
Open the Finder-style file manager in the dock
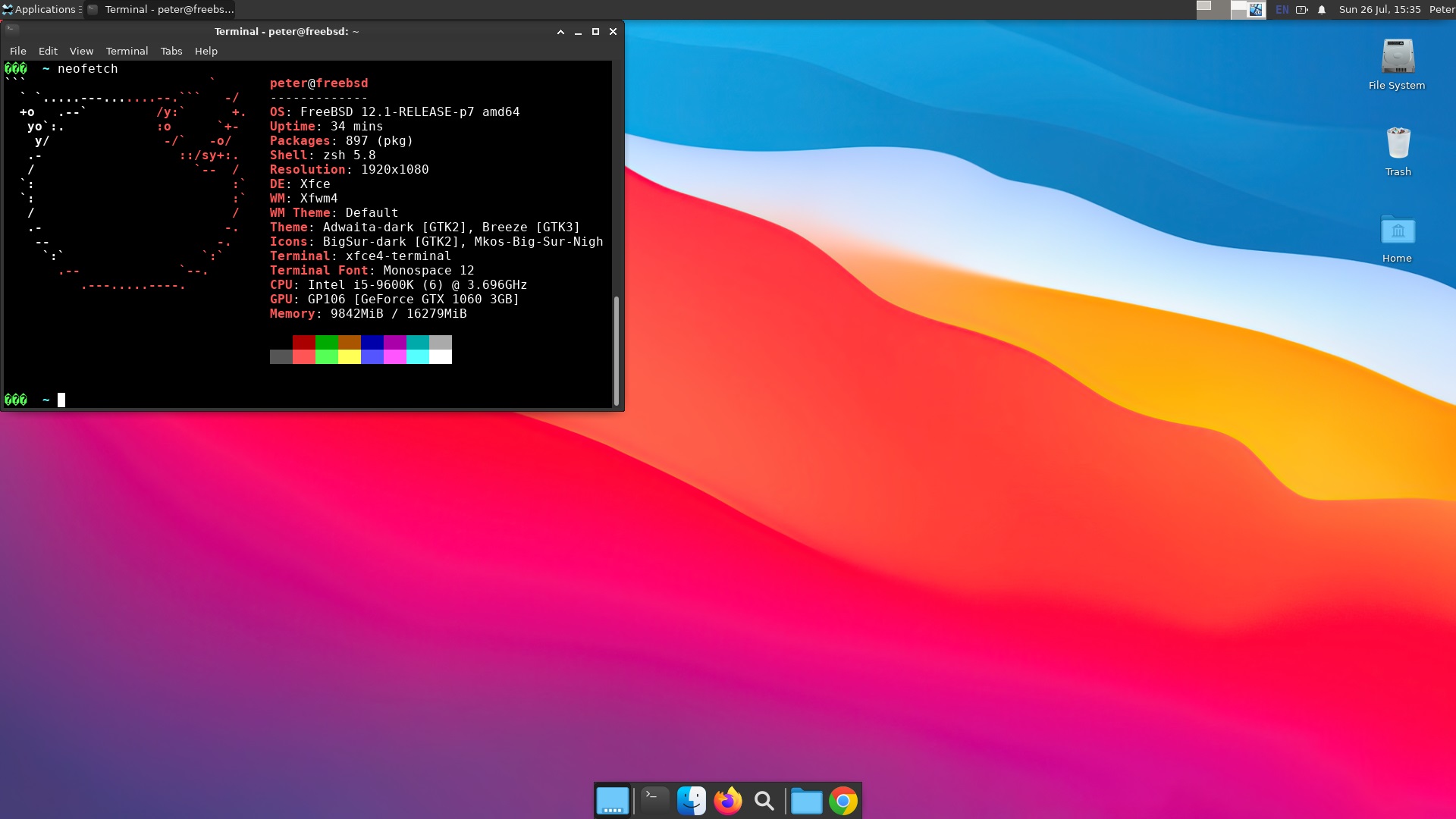(x=692, y=800)
